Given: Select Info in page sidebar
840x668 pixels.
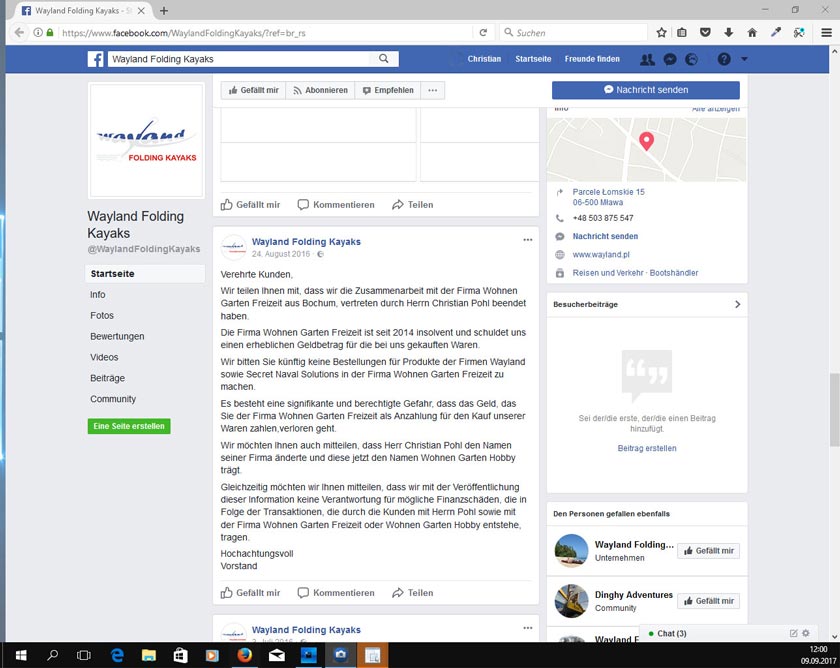Looking at the screenshot, I should (x=98, y=295).
